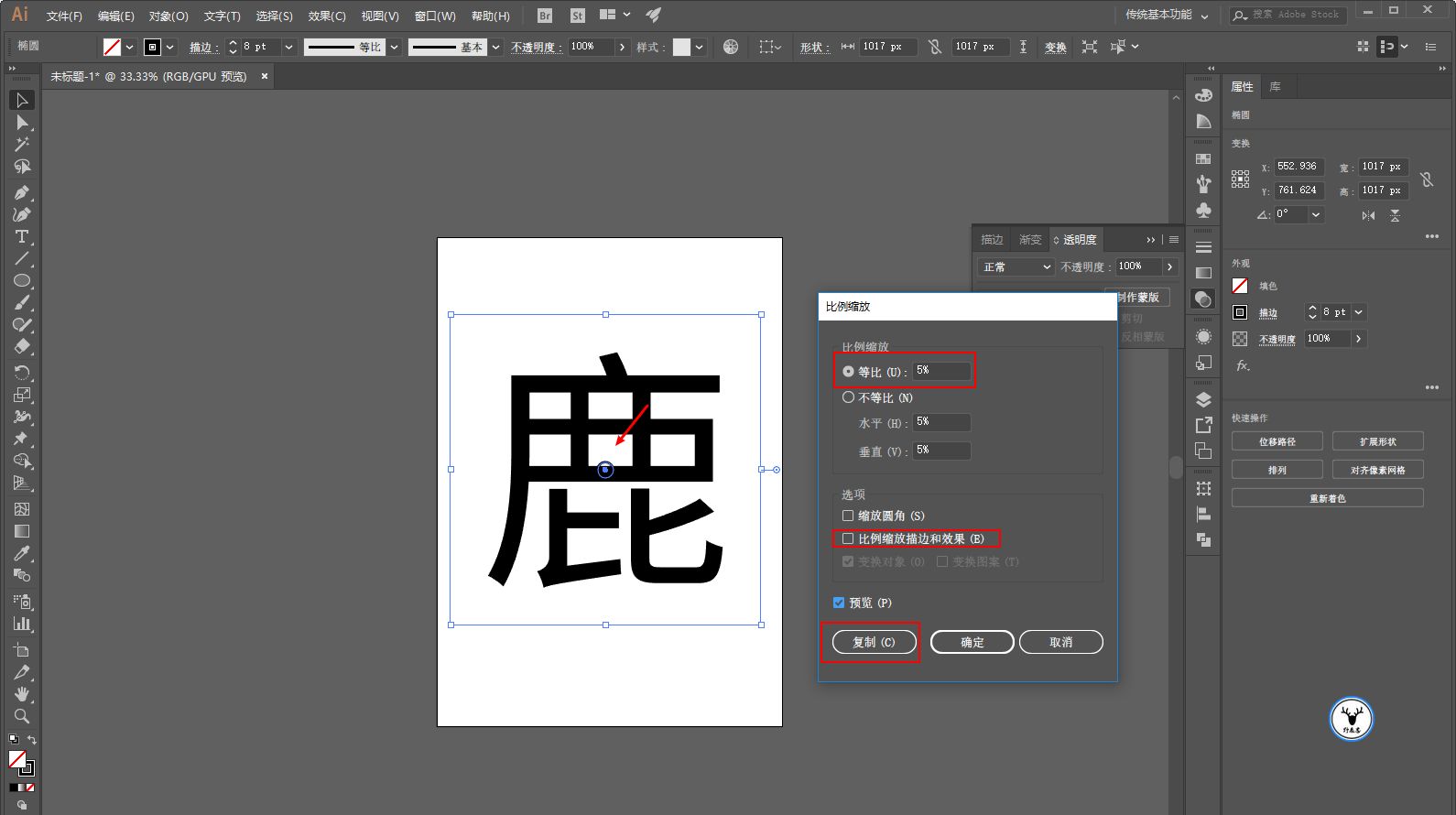Screen dimensions: 1456x815
Task: Enable 缩放圆角 checkbox
Action: 848,516
